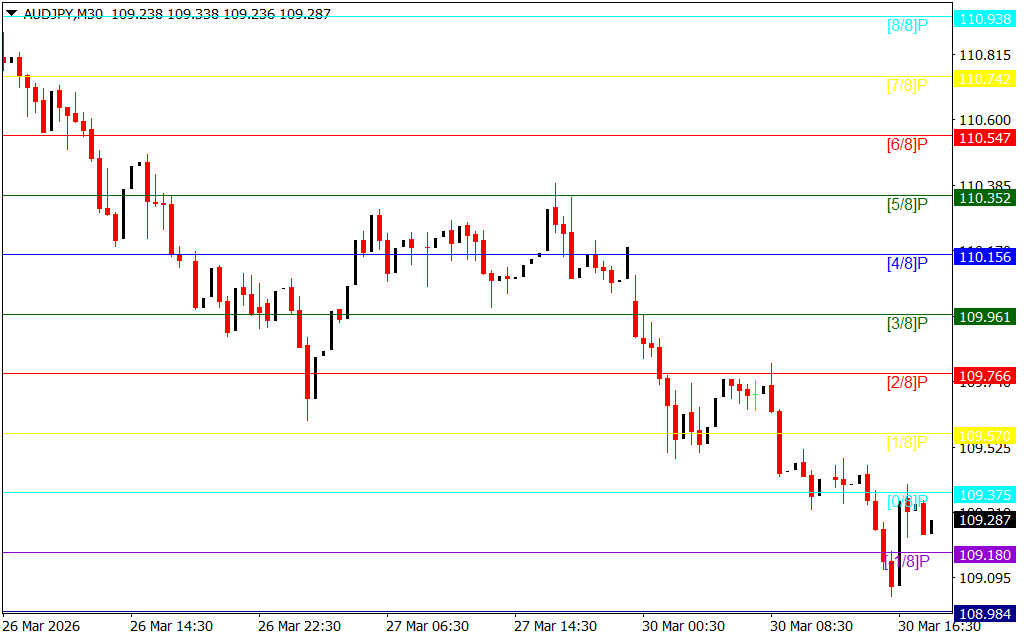Click the 26 Mar 14:30 time label
Screen dimensions: 1024x640
click(171, 626)
